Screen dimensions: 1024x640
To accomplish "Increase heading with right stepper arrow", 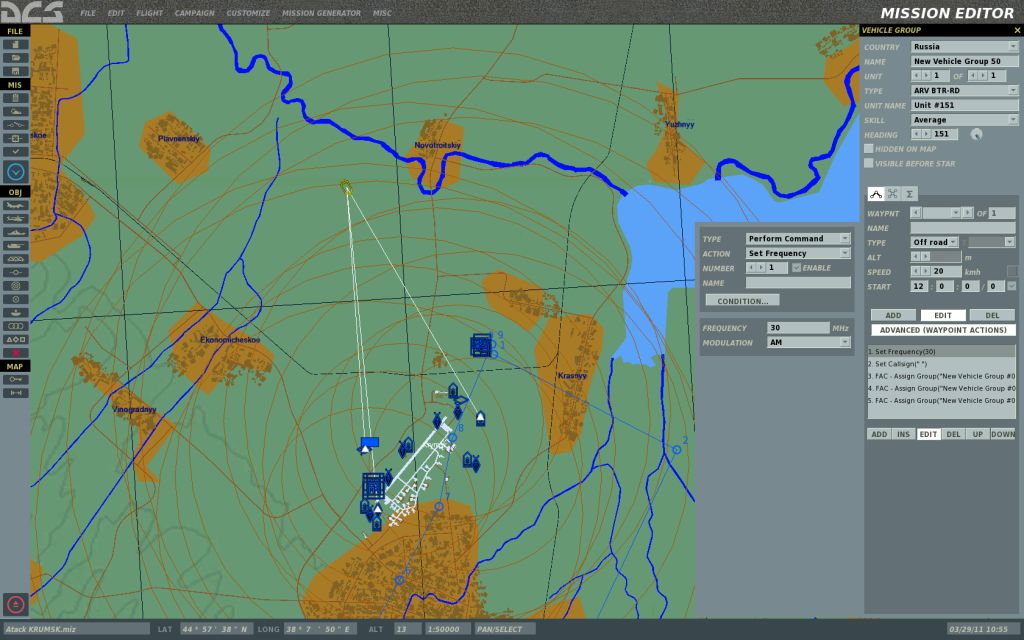I will point(925,134).
